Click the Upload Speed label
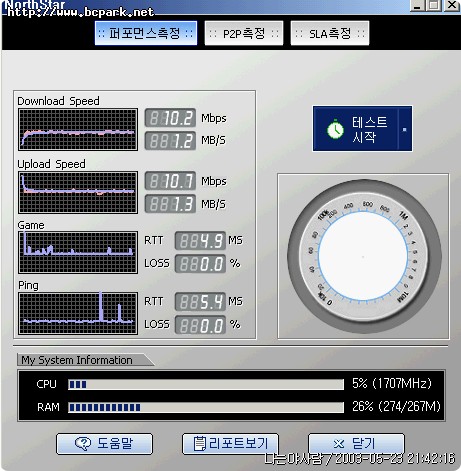The height and width of the screenshot is (471, 461). tap(51, 164)
